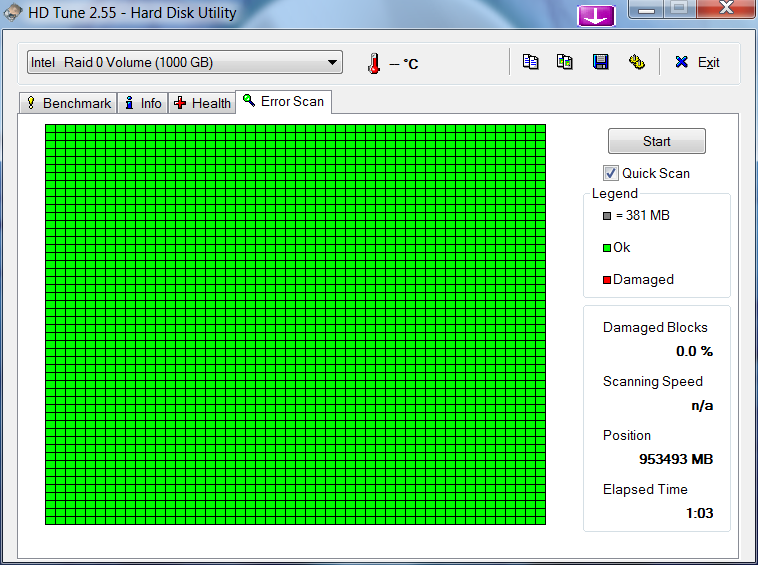Toggle the Quick Scan checkbox
Image resolution: width=758 pixels, height=565 pixels.
point(611,173)
